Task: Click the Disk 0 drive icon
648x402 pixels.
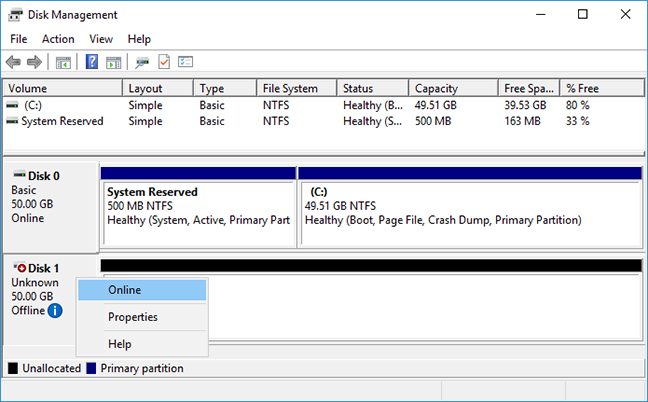Action: (19, 174)
